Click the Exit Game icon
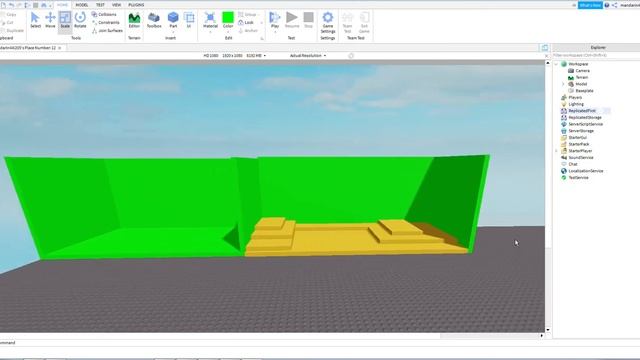The width and height of the screenshot is (640, 360). tap(364, 22)
